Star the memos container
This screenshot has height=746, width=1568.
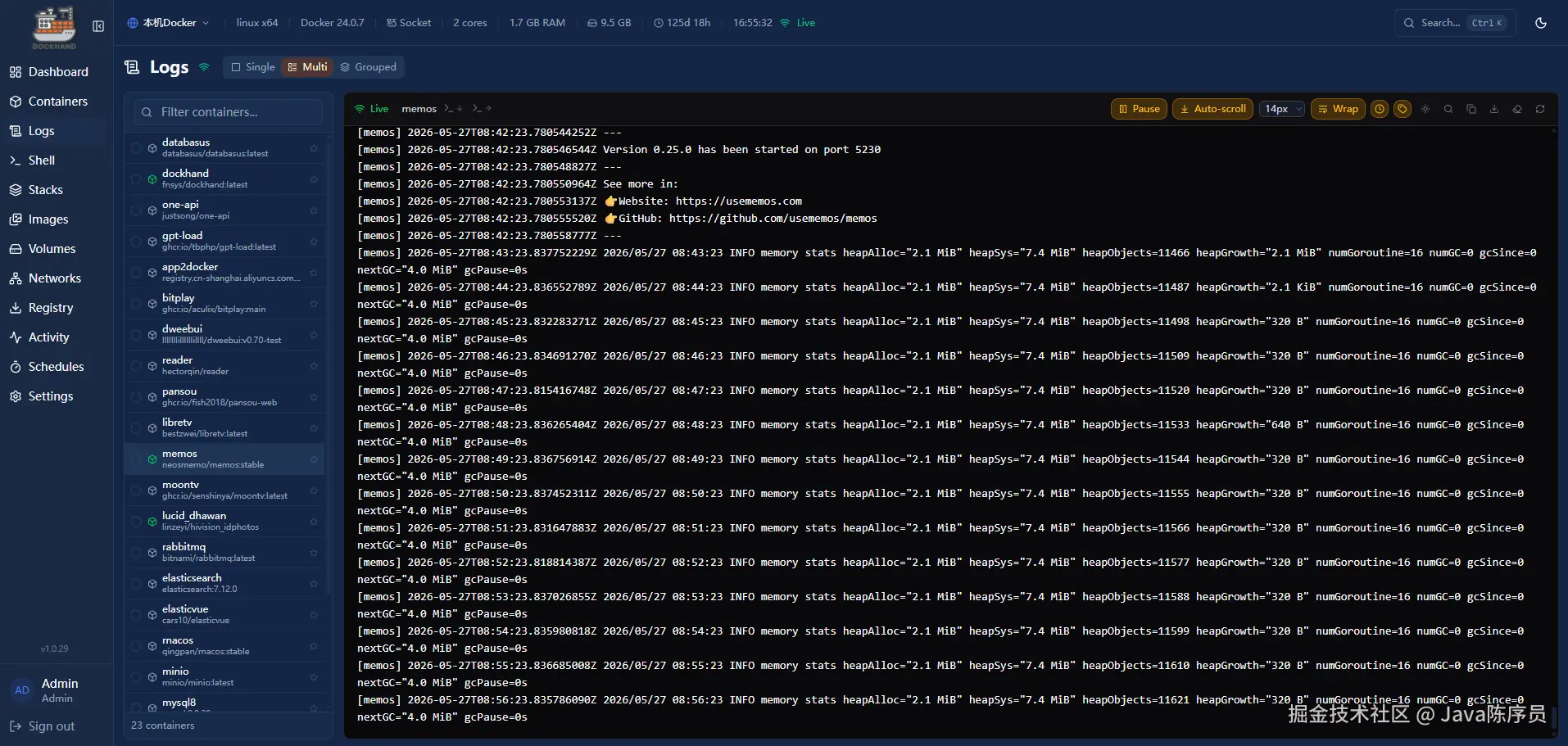pos(314,459)
